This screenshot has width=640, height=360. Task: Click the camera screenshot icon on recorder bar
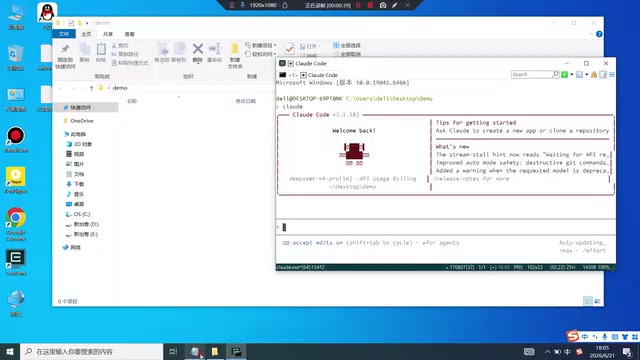[x=382, y=5]
